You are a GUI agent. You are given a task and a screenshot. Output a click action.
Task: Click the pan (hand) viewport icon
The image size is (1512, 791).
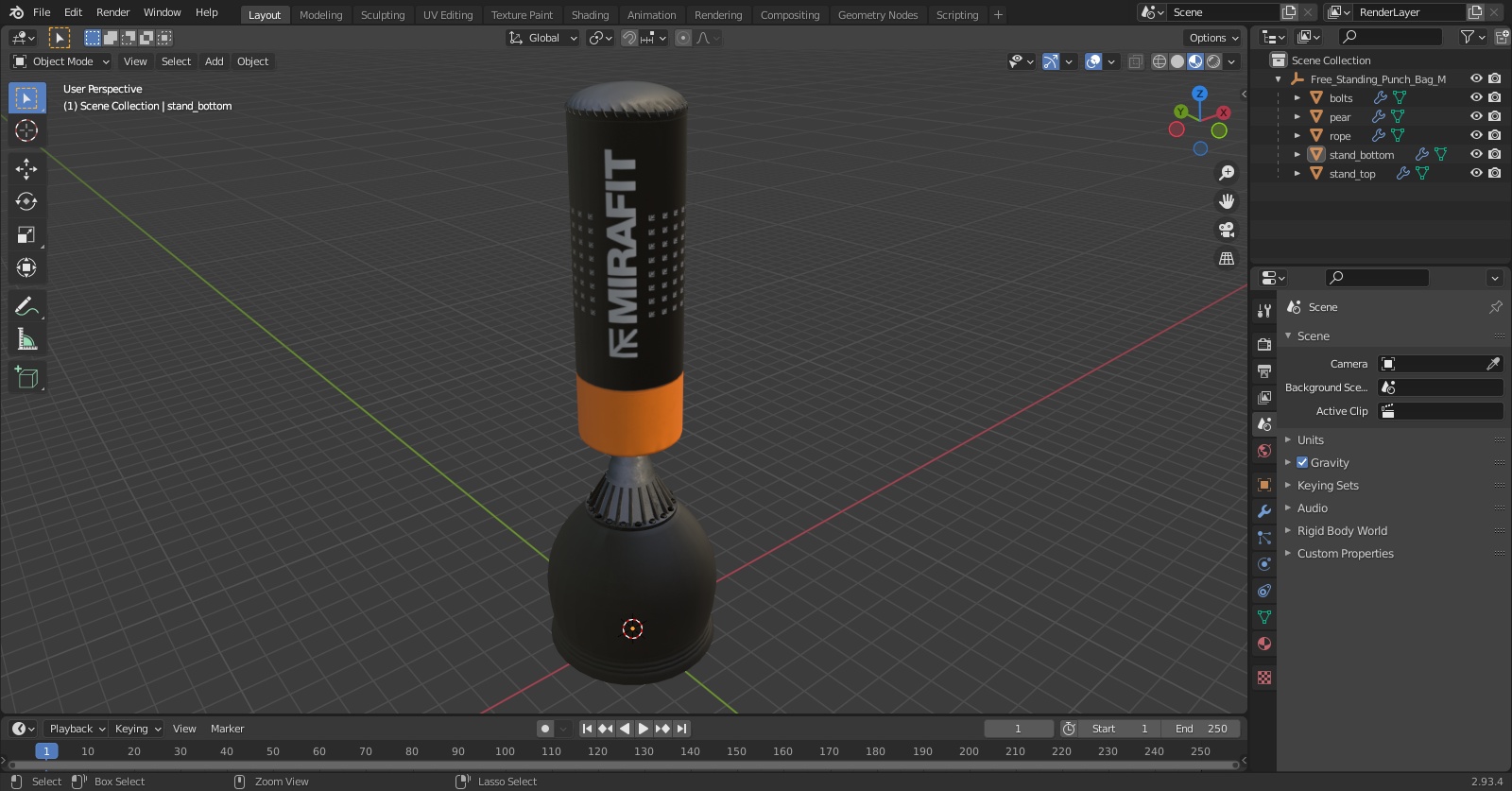1227,201
